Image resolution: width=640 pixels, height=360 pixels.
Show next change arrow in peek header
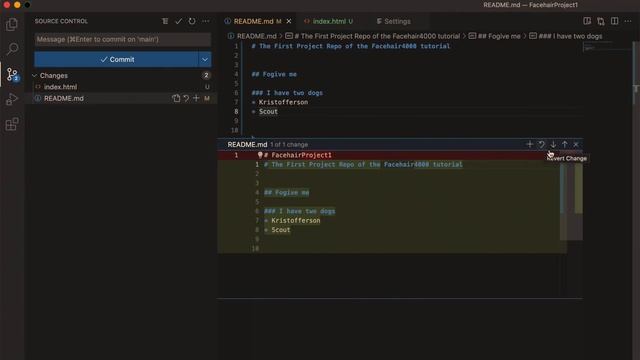click(553, 144)
